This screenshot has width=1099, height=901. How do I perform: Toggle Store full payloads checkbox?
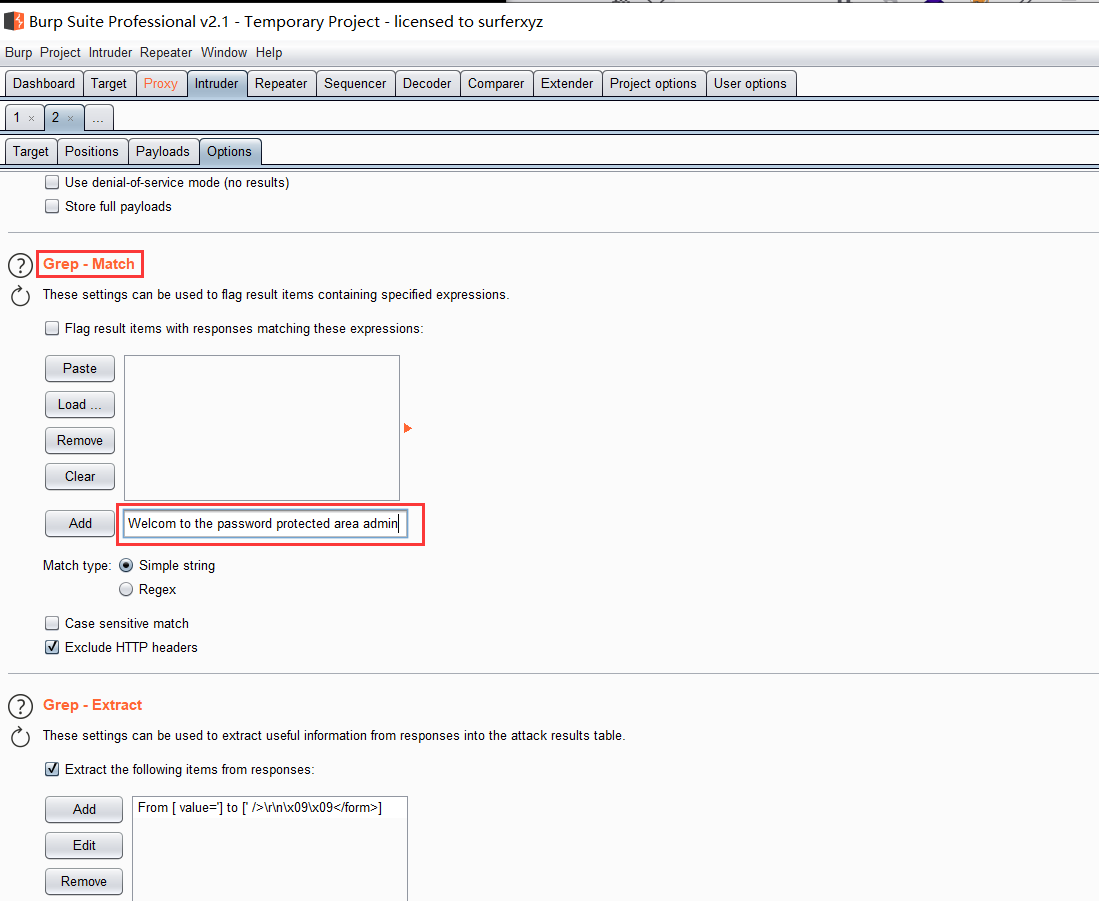[x=52, y=206]
